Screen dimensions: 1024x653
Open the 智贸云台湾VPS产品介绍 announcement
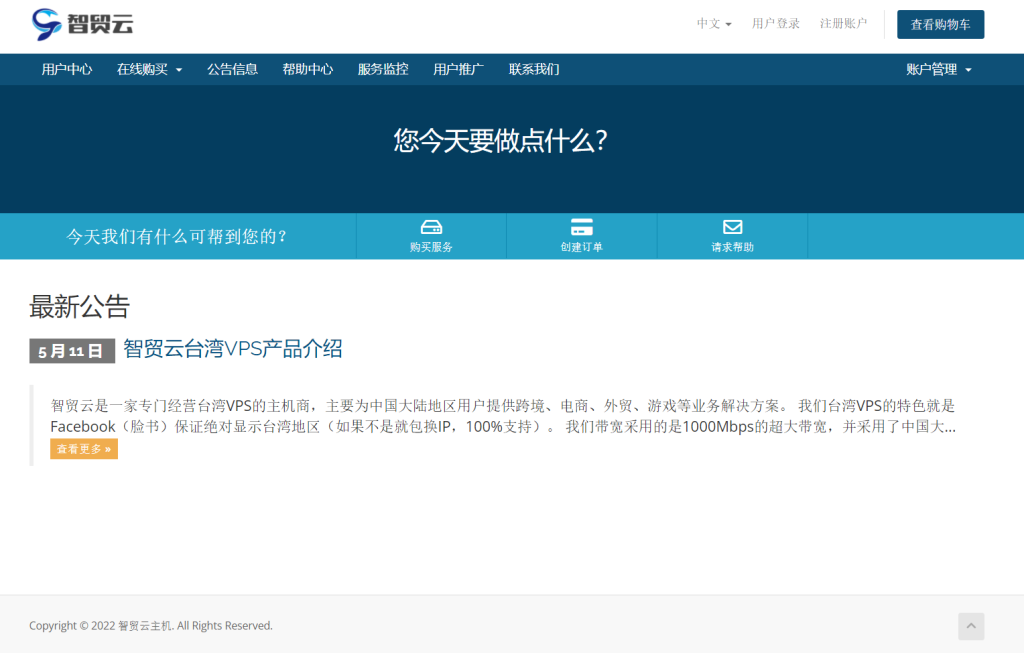[232, 349]
